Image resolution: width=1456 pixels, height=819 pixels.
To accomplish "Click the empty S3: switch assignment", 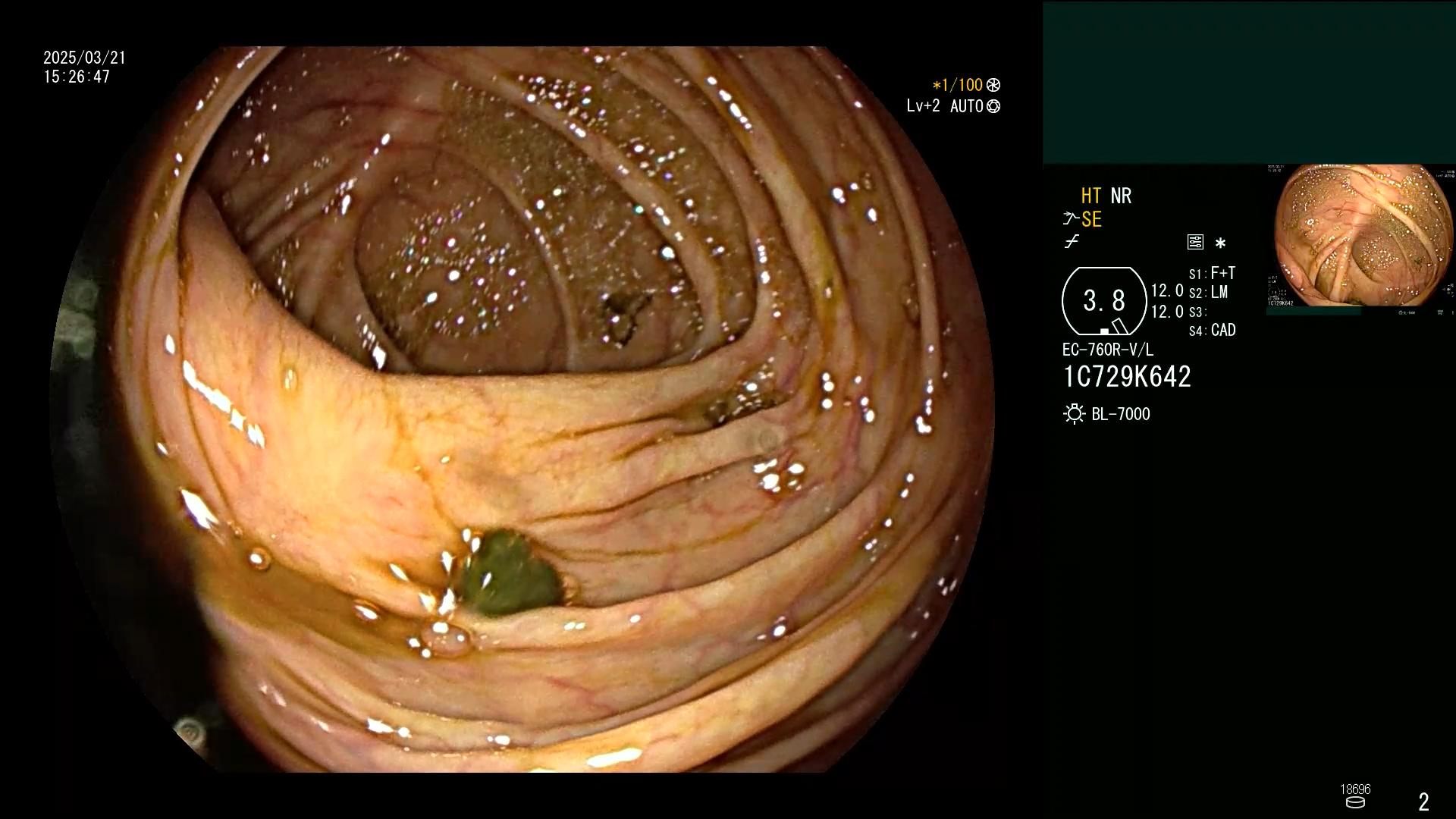I will [x=1197, y=312].
